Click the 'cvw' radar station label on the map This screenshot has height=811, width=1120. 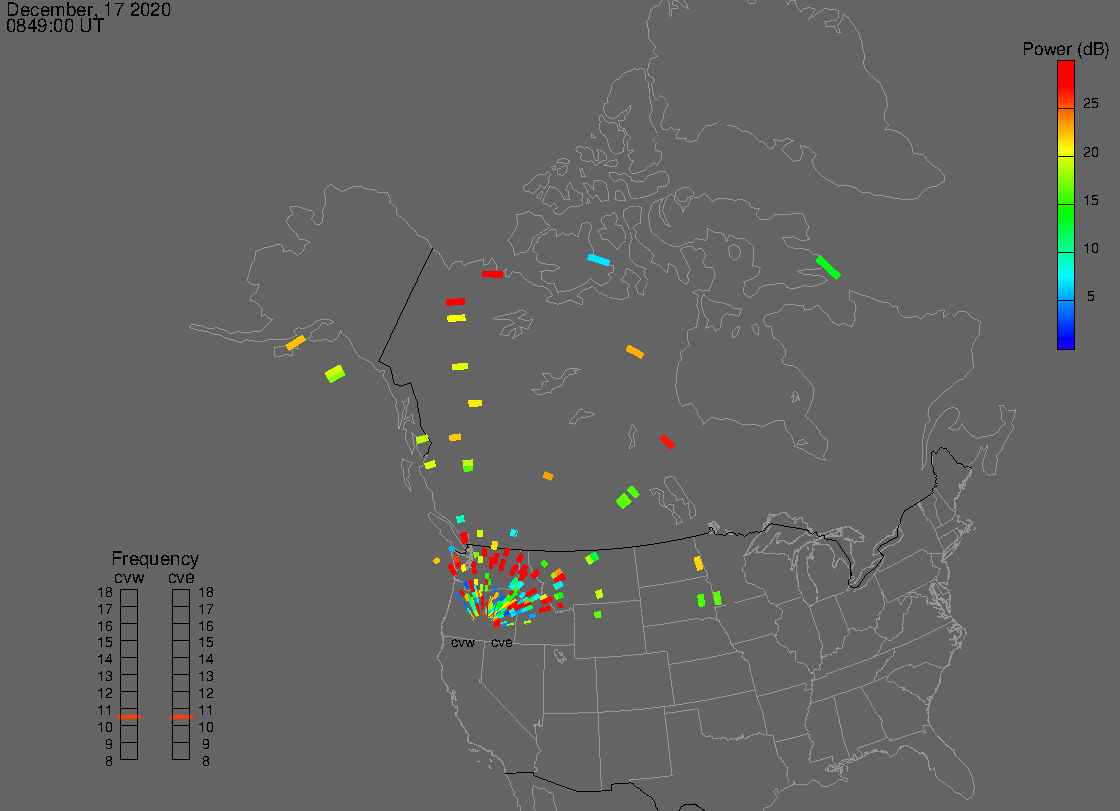pyautogui.click(x=463, y=643)
